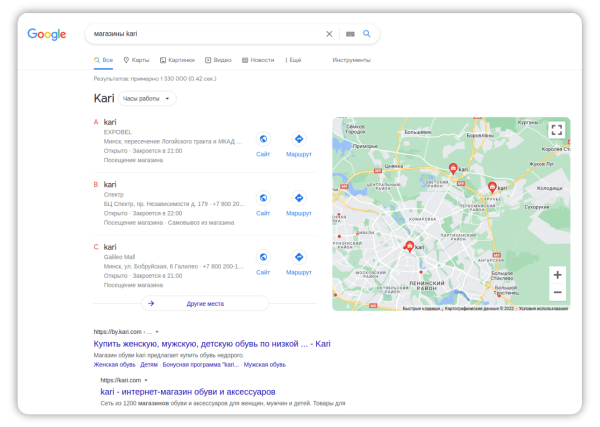
Task: Click the Другие места button
Action: (x=205, y=303)
